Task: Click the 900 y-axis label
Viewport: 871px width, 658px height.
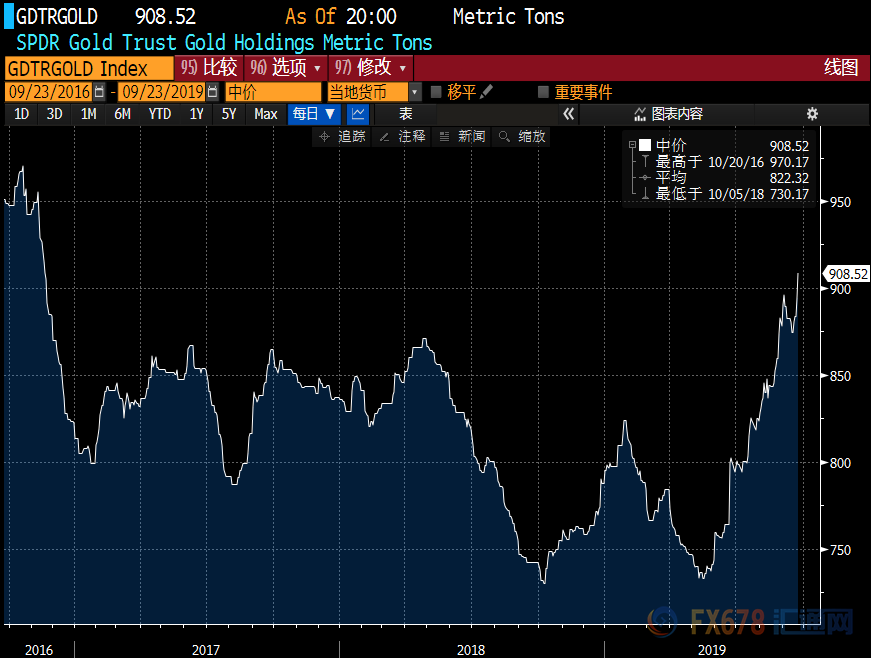Action: [x=840, y=289]
